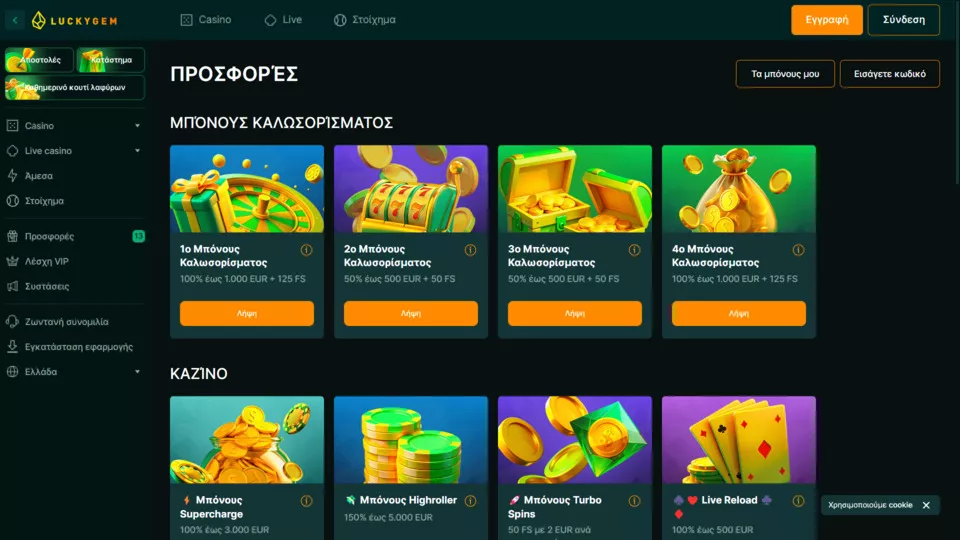
Task: Expand the Casino sidebar dropdown arrow
Action: 137,126
